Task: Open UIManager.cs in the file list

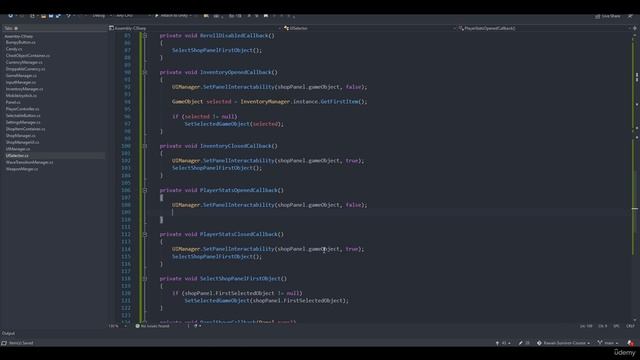Action: 18,149
